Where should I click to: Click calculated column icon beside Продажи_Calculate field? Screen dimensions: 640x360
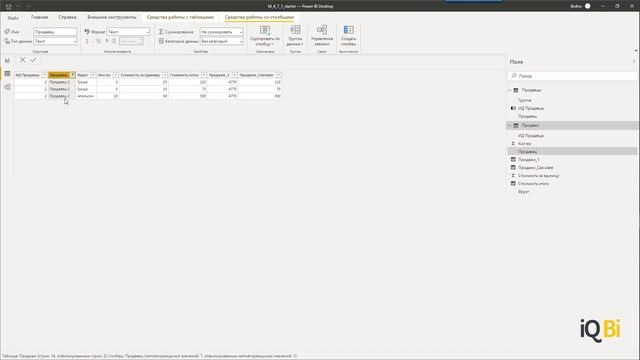(513, 167)
